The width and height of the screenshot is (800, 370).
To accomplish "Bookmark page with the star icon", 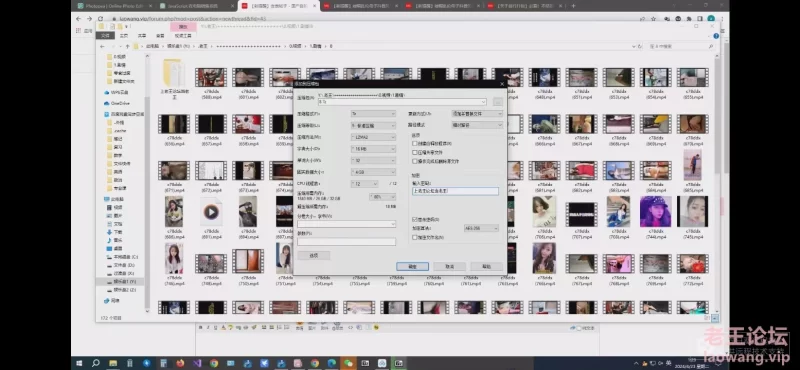I will click(x=654, y=19).
